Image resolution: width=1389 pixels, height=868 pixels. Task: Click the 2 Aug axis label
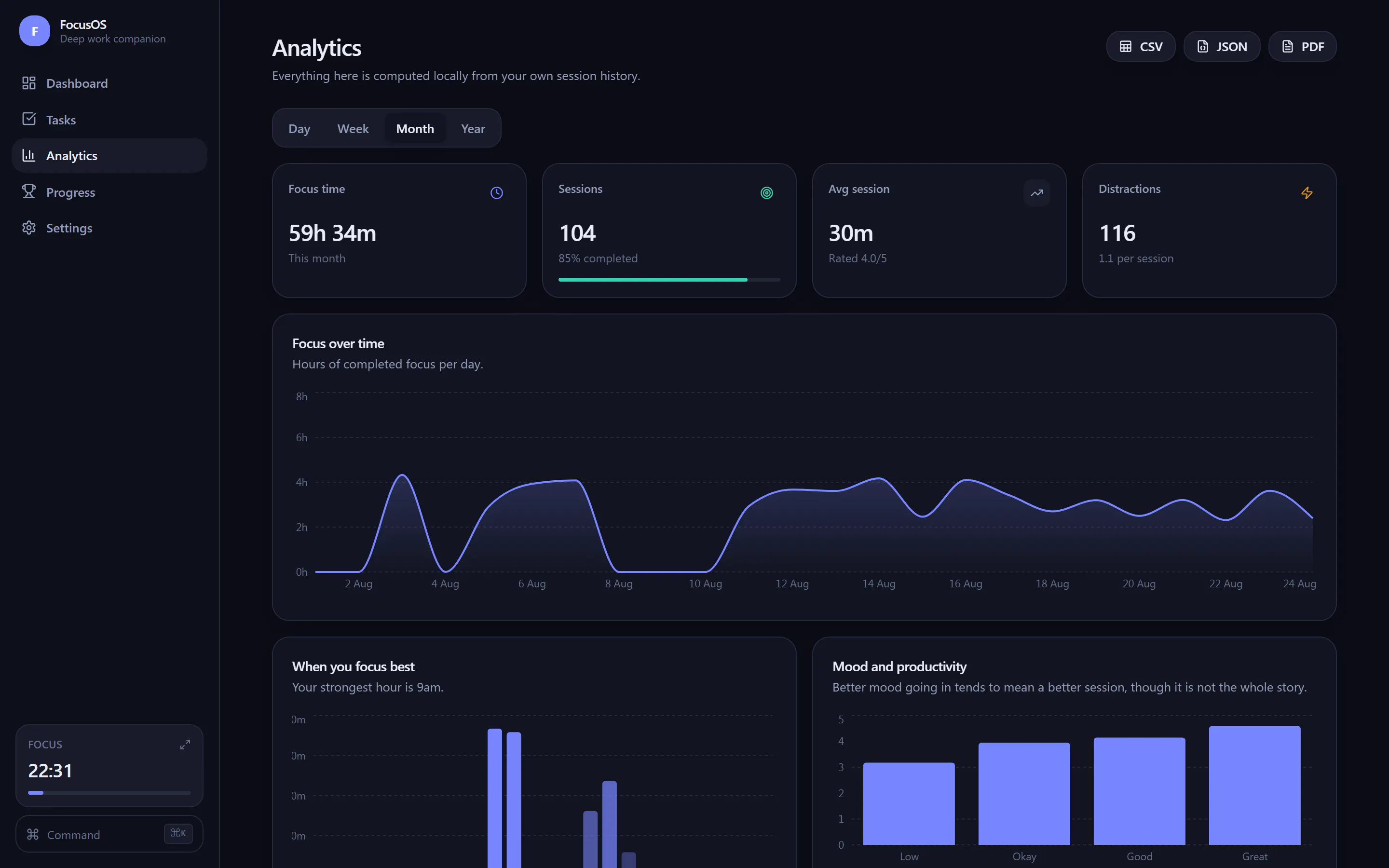[359, 584]
